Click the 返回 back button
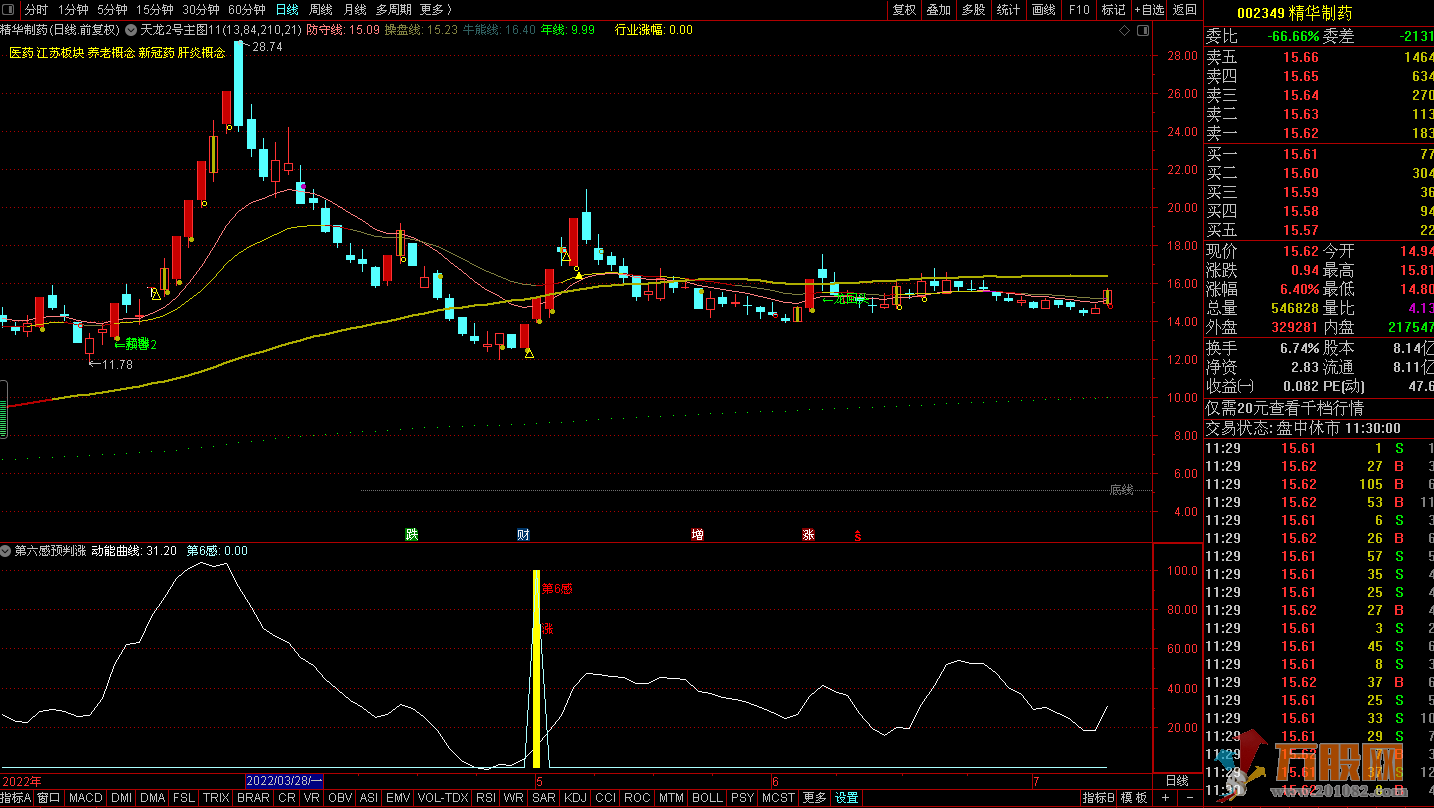 (x=1184, y=9)
